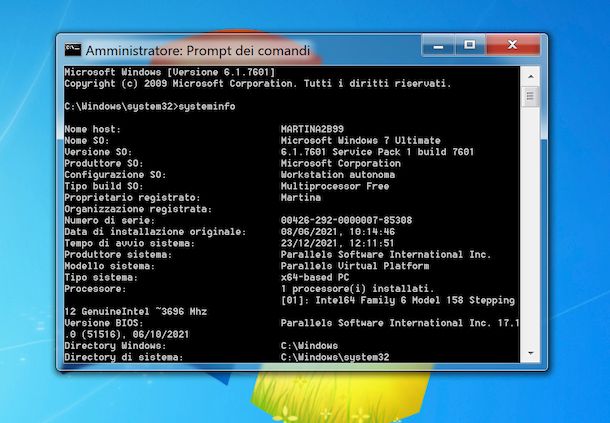610x423 pixels.
Task: Click 'Parallels Software International Inc.' system producer value
Action: (386, 255)
